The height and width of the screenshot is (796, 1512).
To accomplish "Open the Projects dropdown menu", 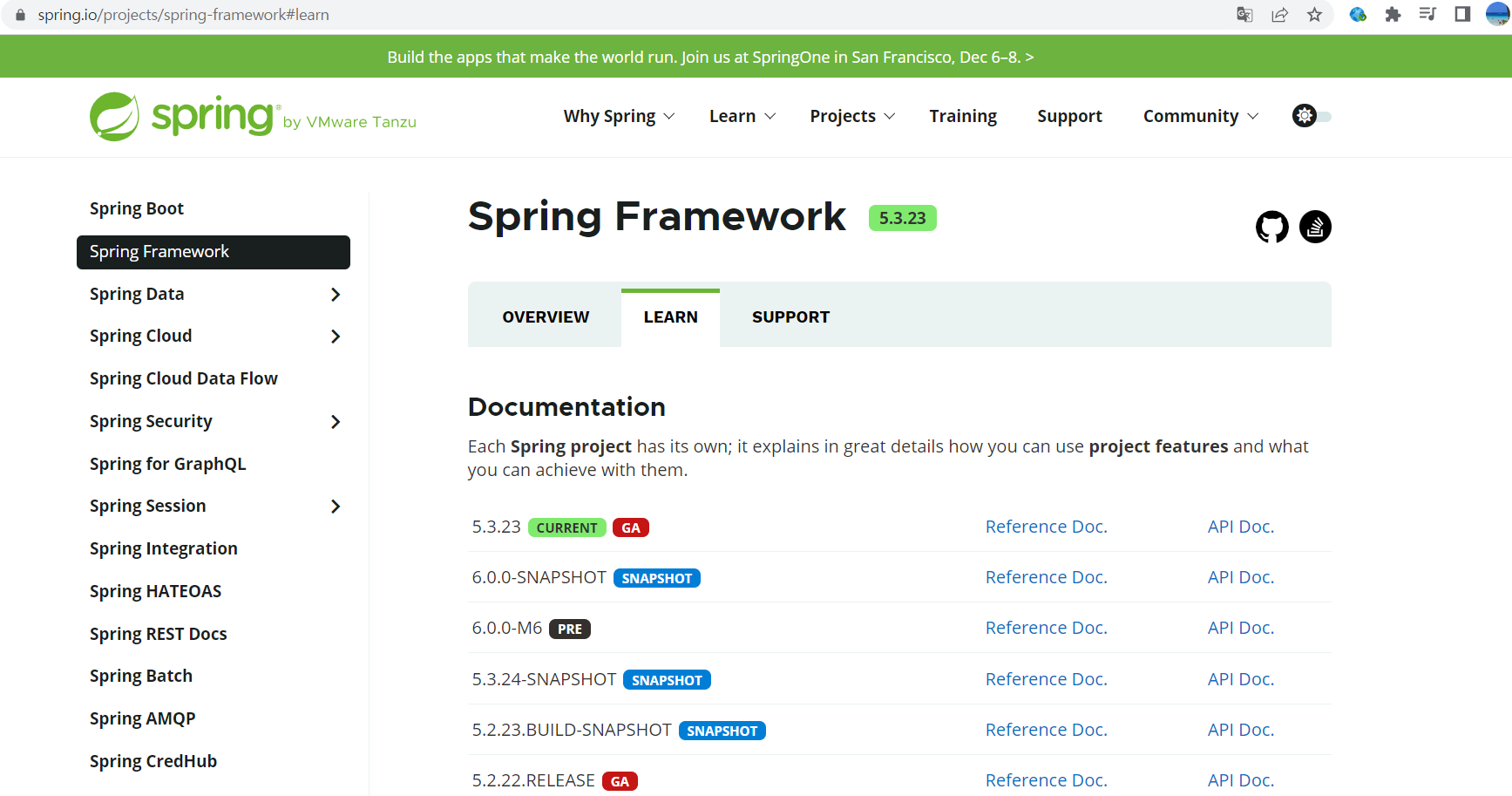I will click(852, 116).
